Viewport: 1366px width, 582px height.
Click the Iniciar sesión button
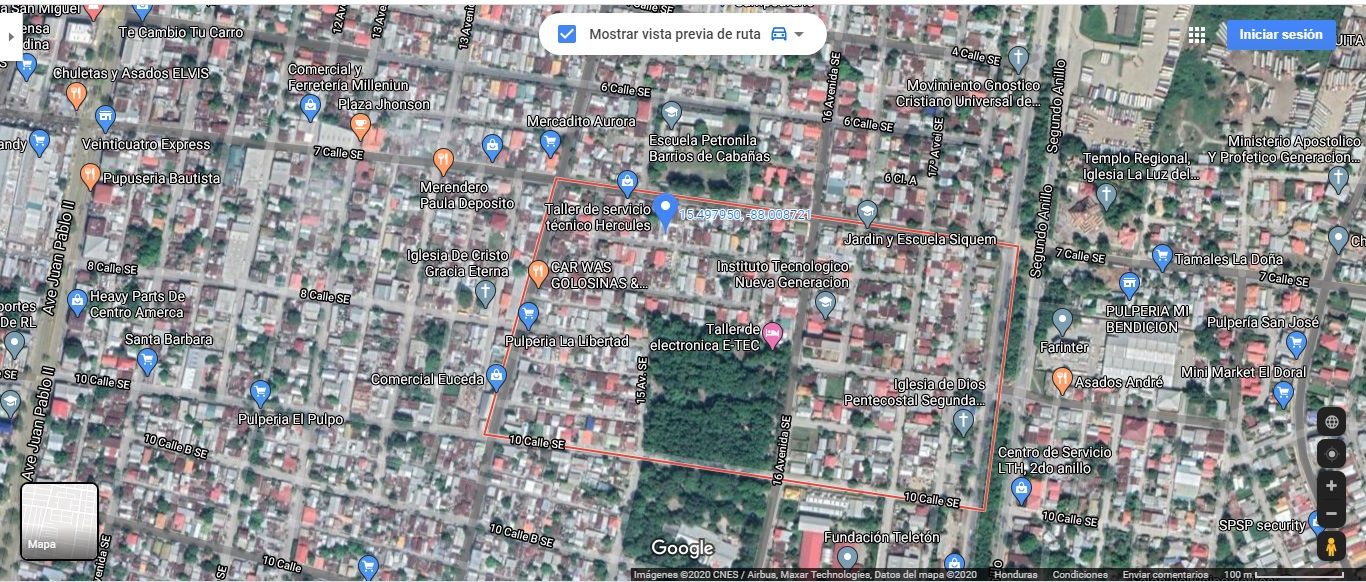click(x=1280, y=34)
